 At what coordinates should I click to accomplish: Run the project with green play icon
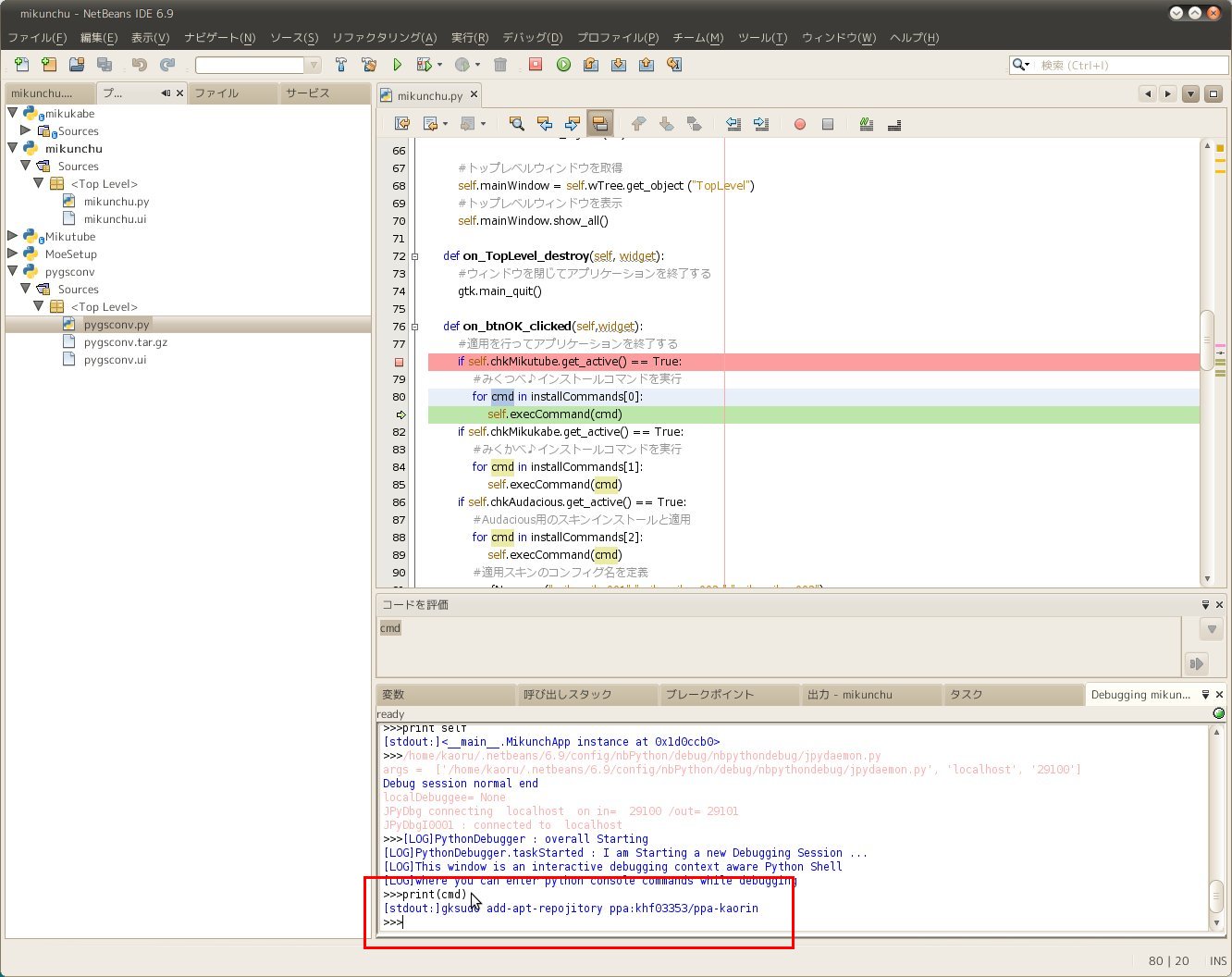(397, 65)
